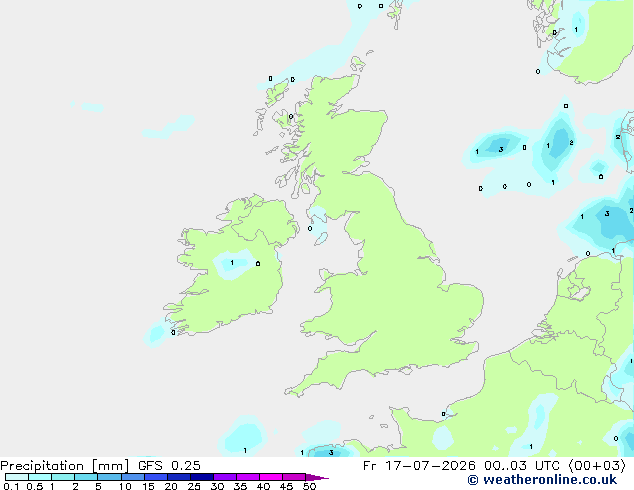Click the 0 value on the Cherbourg peninsula

(x=443, y=414)
